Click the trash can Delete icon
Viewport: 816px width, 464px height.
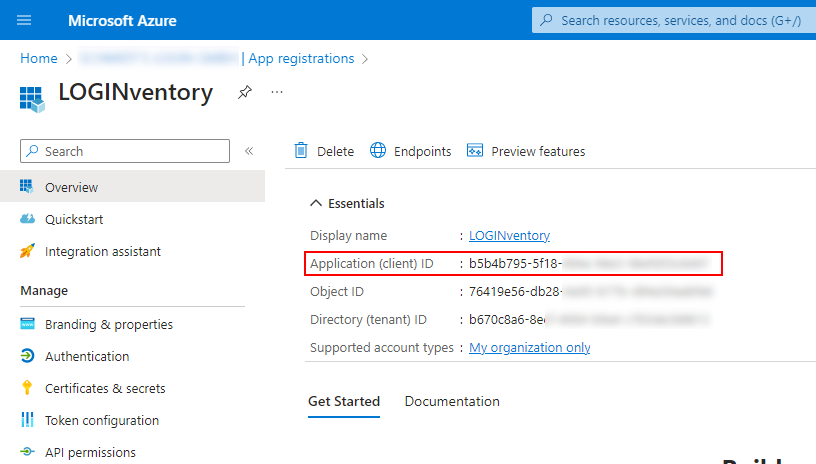[301, 150]
